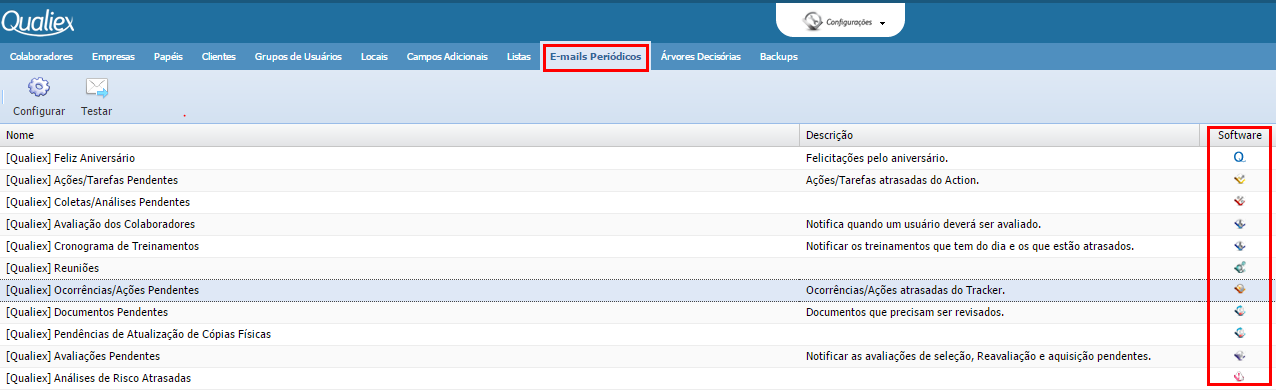Open the Clientes tab
This screenshot has width=1276, height=392.
coord(219,57)
